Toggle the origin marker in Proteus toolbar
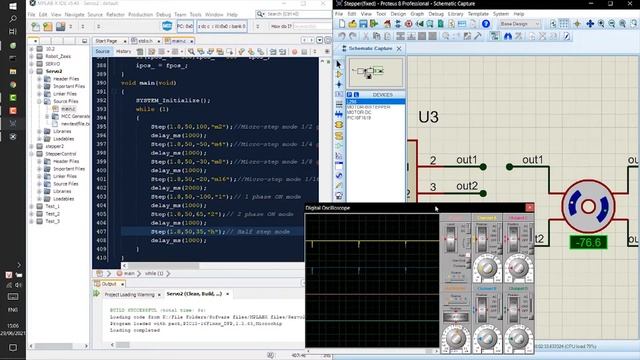The height and width of the screenshot is (360, 640). click(x=577, y=24)
